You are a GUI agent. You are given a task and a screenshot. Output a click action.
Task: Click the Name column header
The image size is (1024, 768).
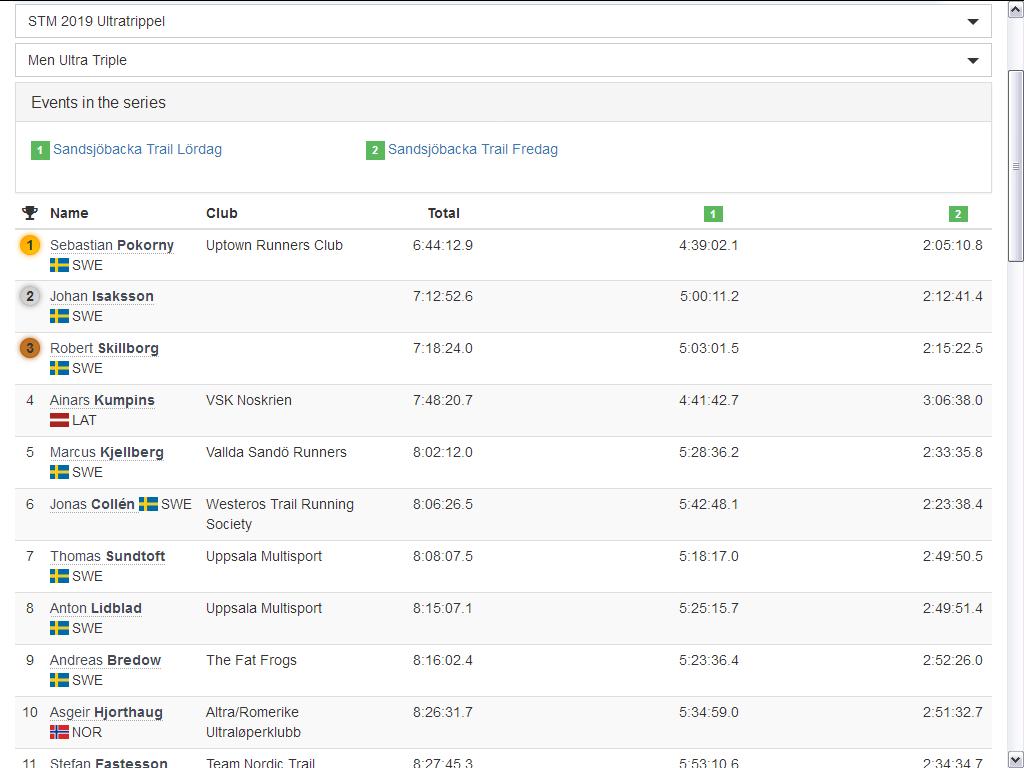click(69, 213)
